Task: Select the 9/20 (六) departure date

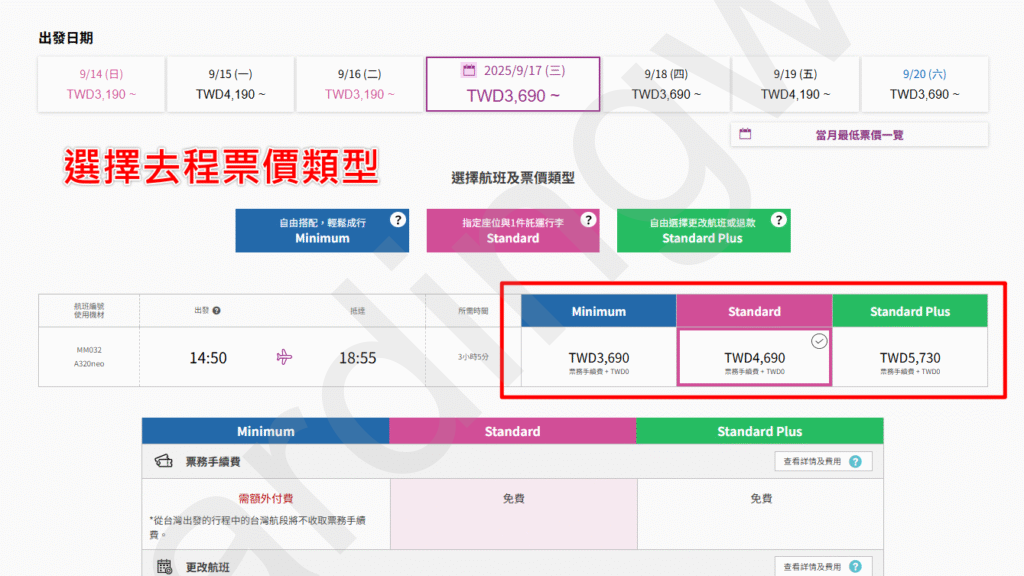Action: (924, 84)
